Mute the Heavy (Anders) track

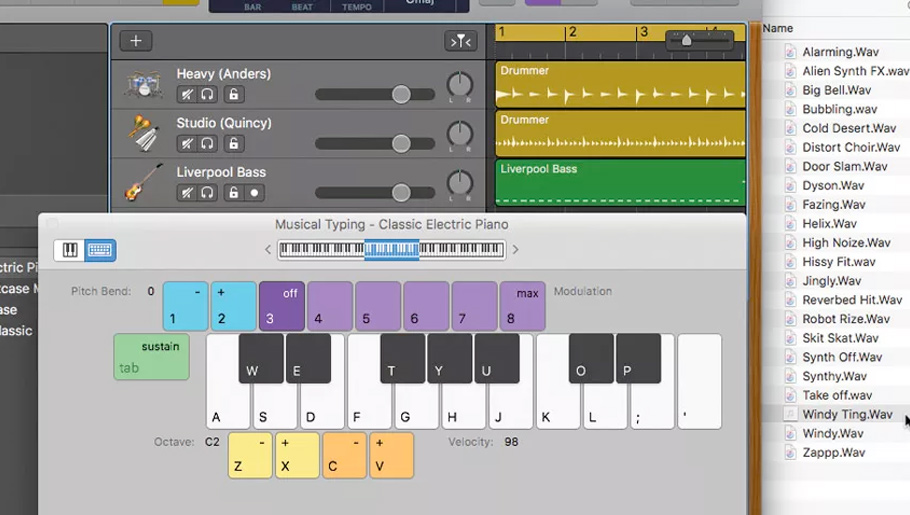pyautogui.click(x=187, y=95)
